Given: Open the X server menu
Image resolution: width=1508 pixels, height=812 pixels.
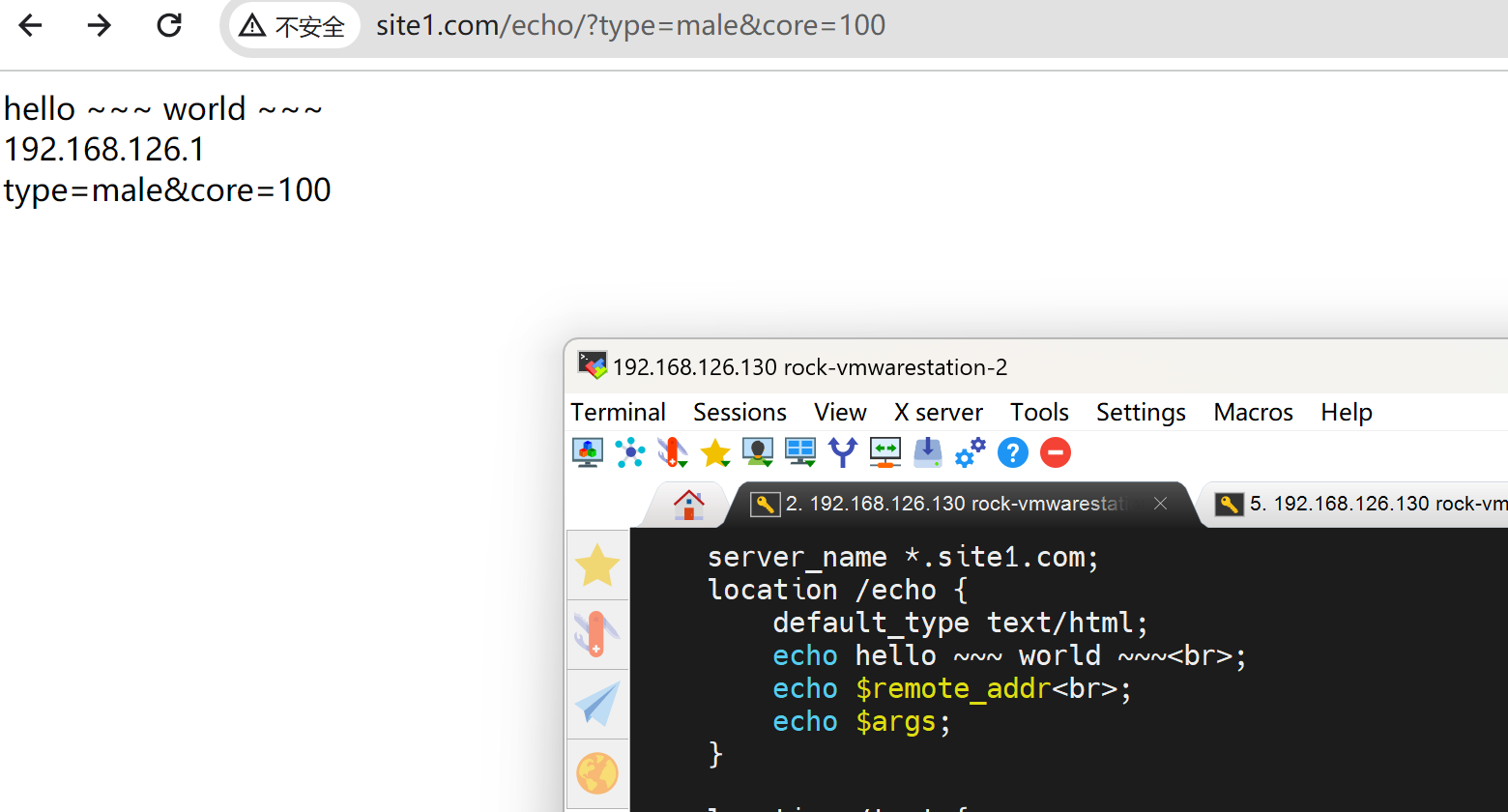Looking at the screenshot, I should pyautogui.click(x=938, y=412).
